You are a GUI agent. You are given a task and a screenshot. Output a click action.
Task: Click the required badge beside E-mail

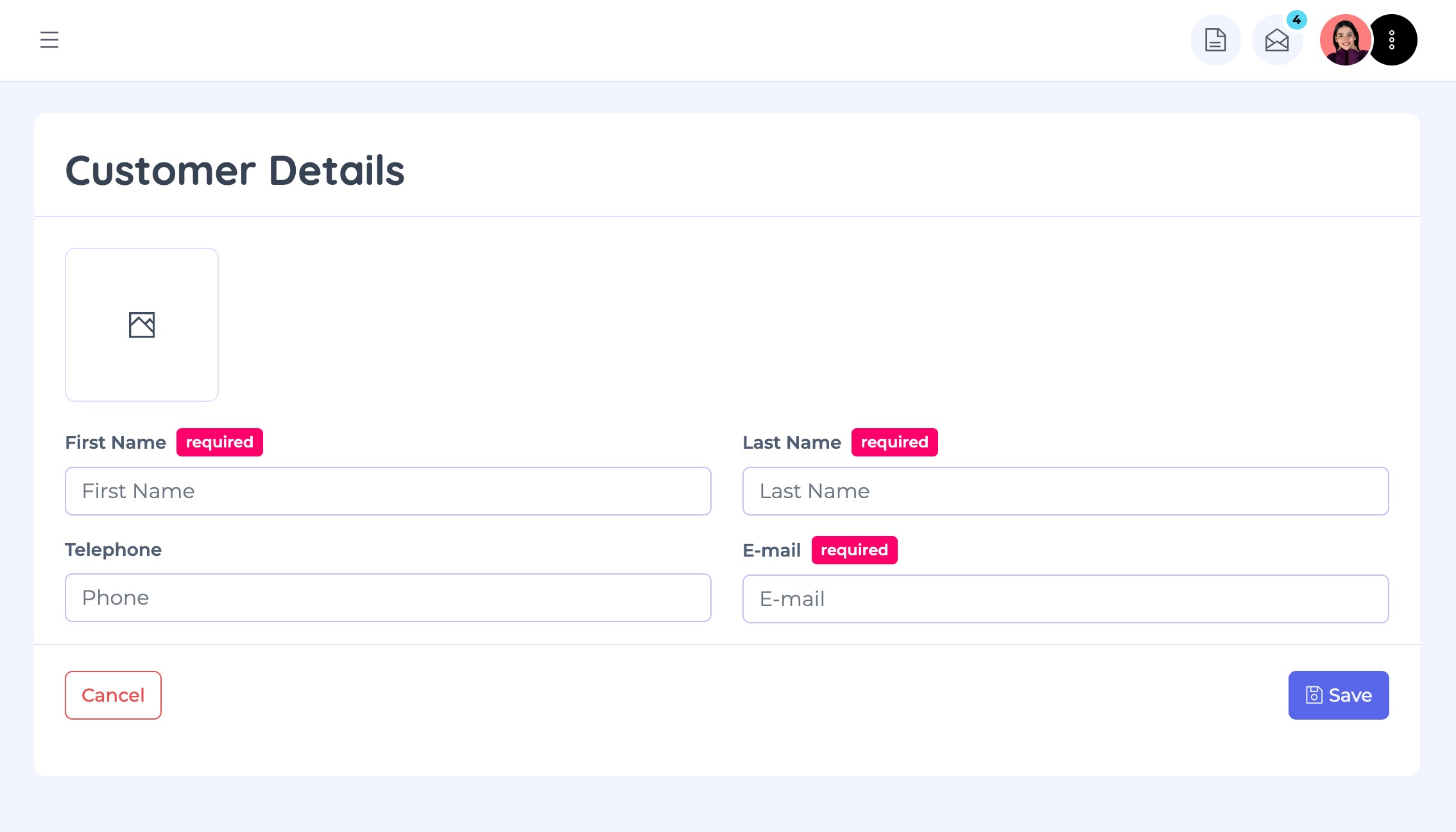tap(854, 550)
